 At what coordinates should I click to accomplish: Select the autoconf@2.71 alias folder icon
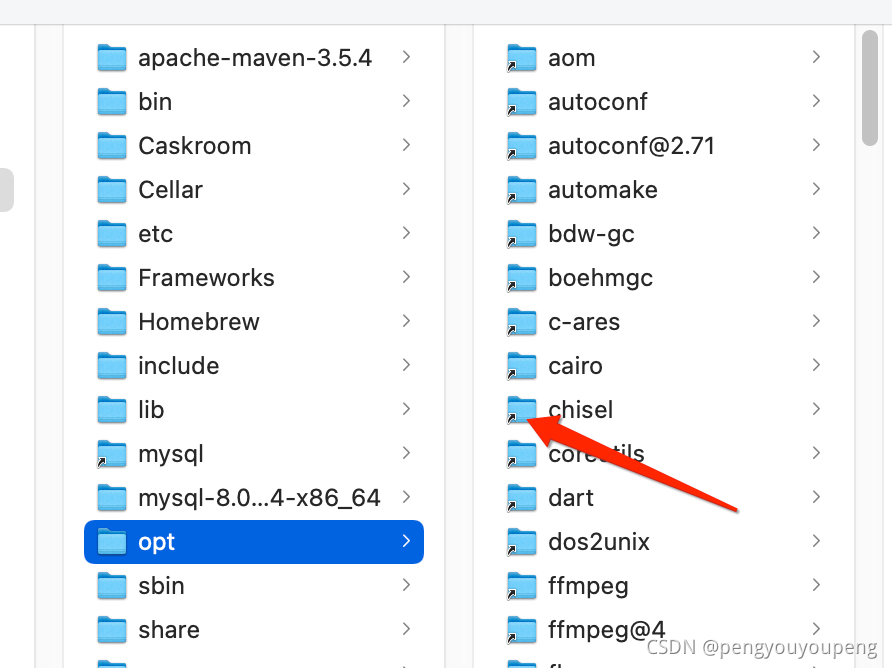tap(522, 146)
